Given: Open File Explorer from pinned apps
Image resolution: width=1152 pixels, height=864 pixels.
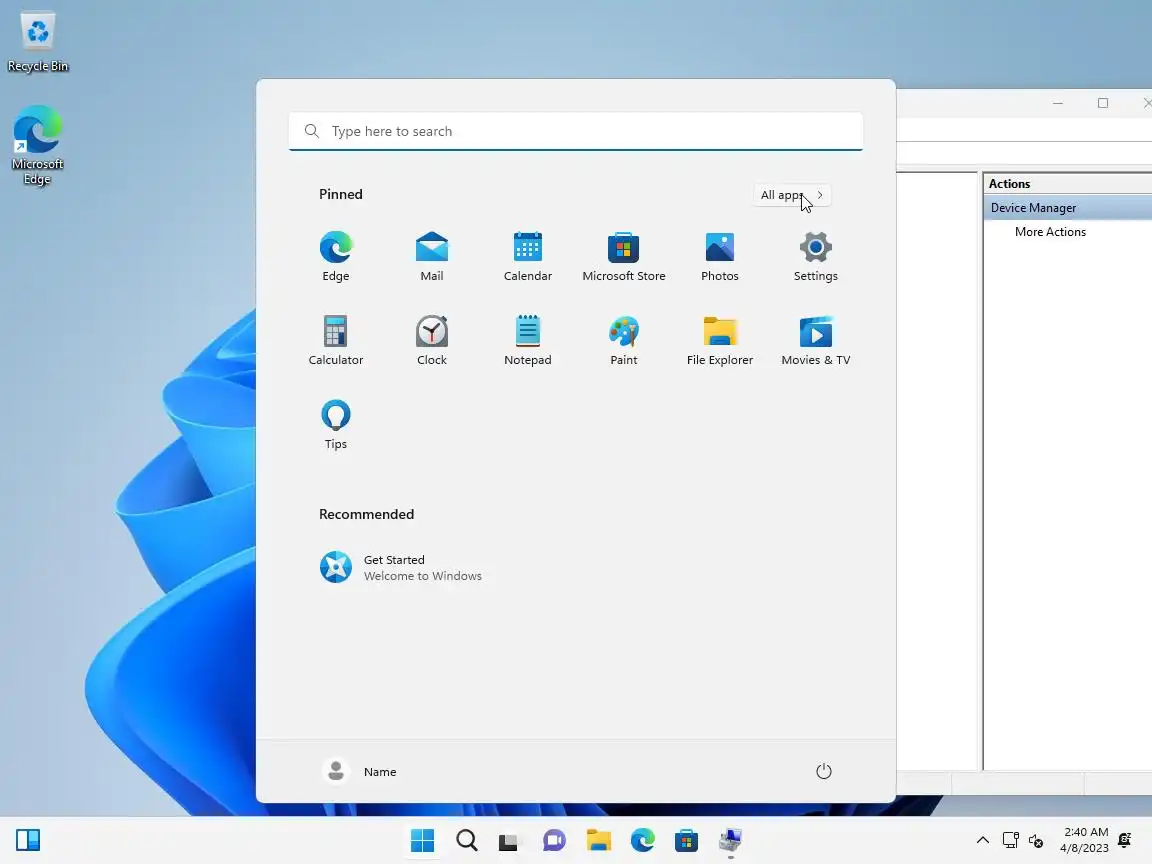Looking at the screenshot, I should point(719,340).
